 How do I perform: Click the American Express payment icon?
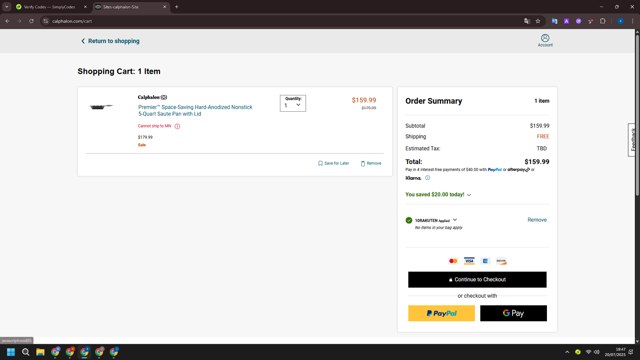pos(485,261)
